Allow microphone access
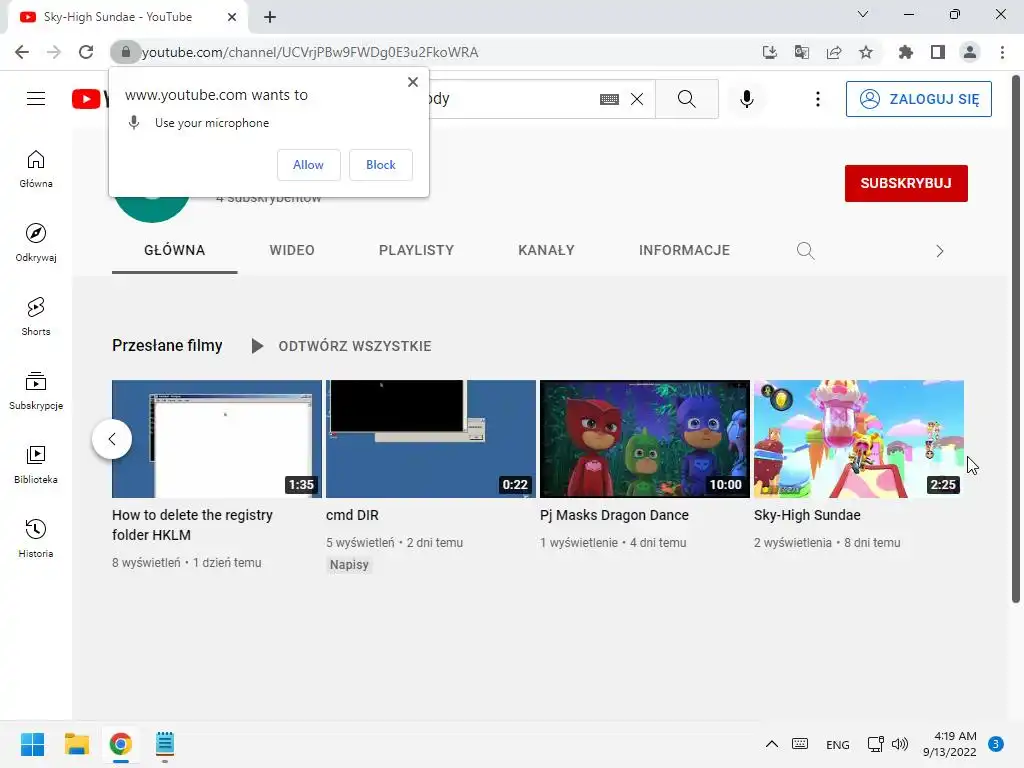This screenshot has width=1024, height=768. [x=308, y=165]
